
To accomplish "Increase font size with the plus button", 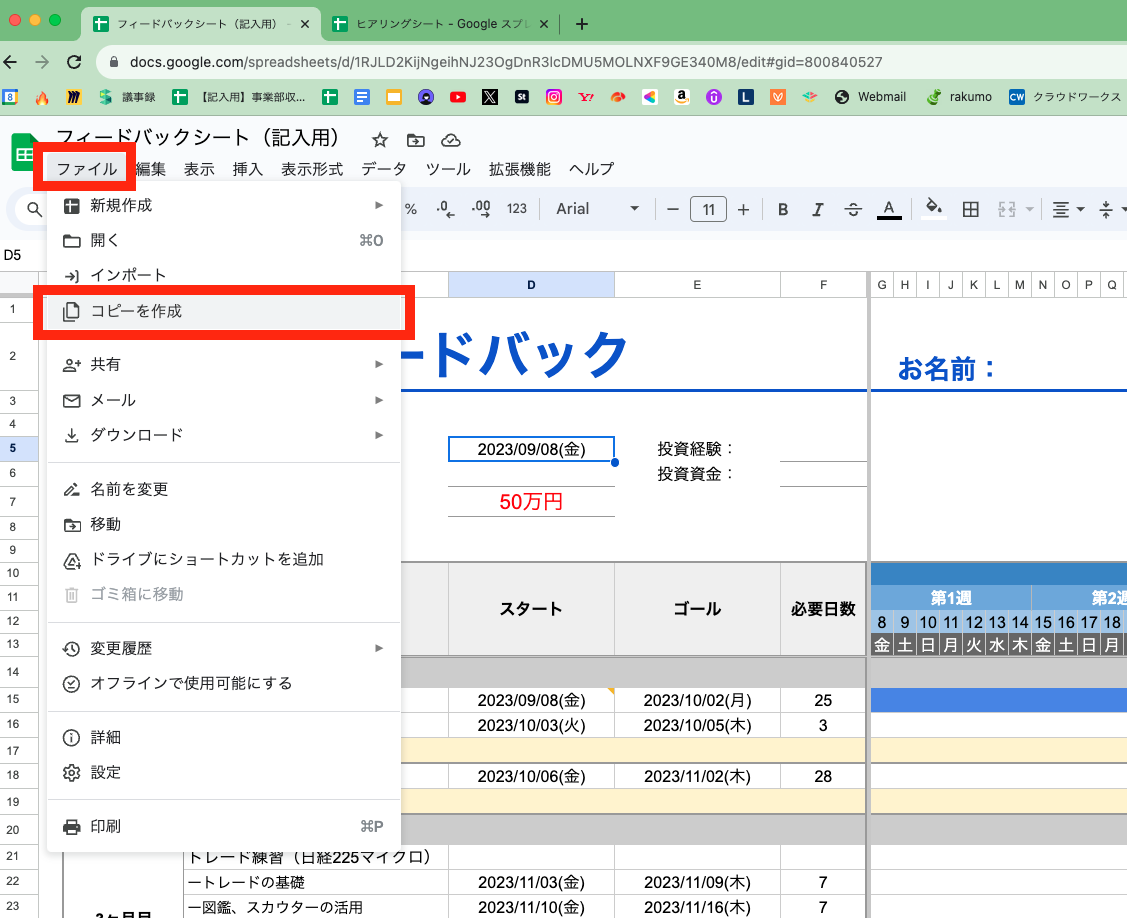I will (x=744, y=209).
